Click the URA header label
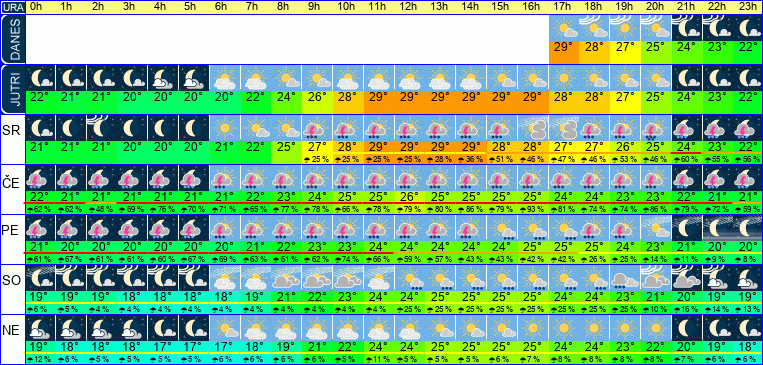The image size is (763, 365). coord(12,7)
